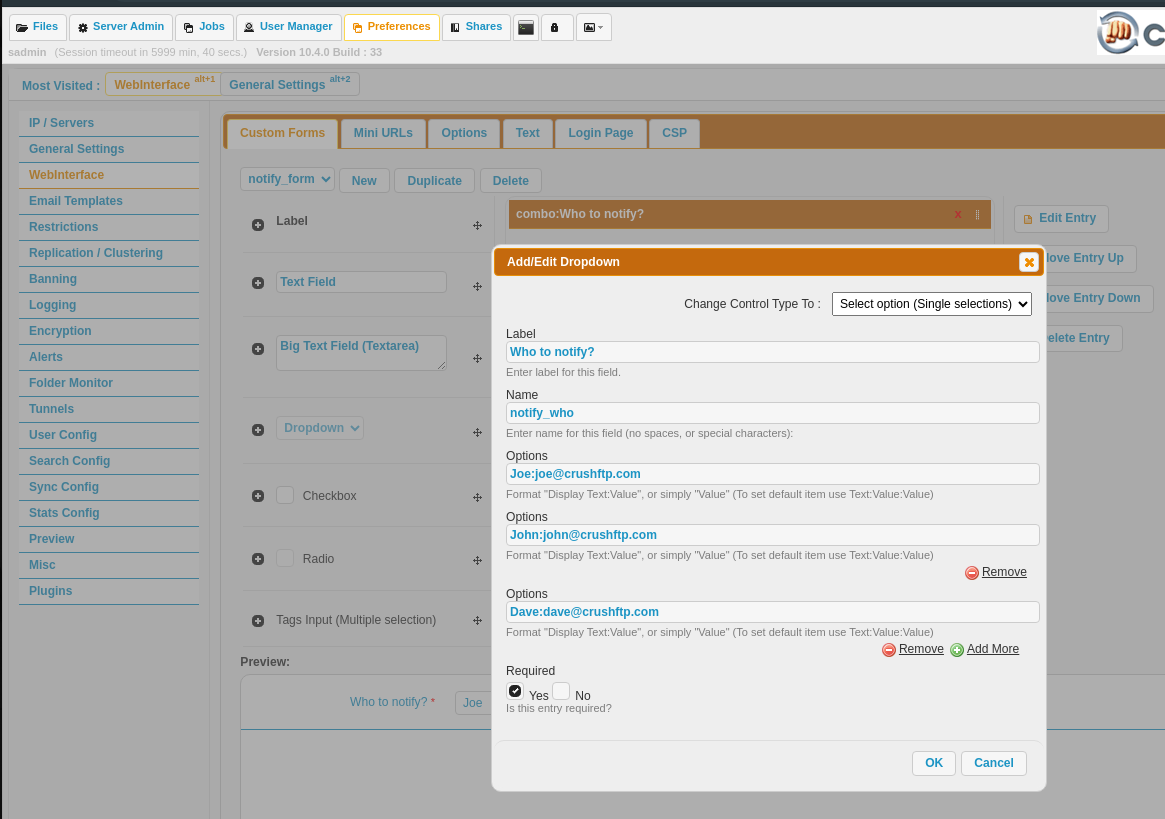Screen dimensions: 1165x819
Task: Add a Checkbox control with plus icon
Action: pyautogui.click(x=258, y=496)
